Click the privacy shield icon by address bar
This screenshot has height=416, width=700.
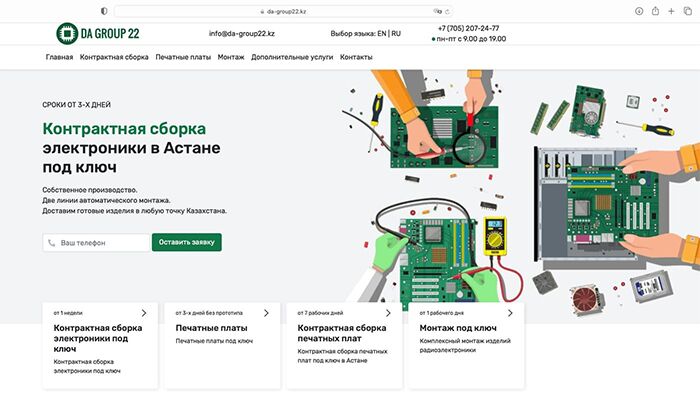click(104, 10)
